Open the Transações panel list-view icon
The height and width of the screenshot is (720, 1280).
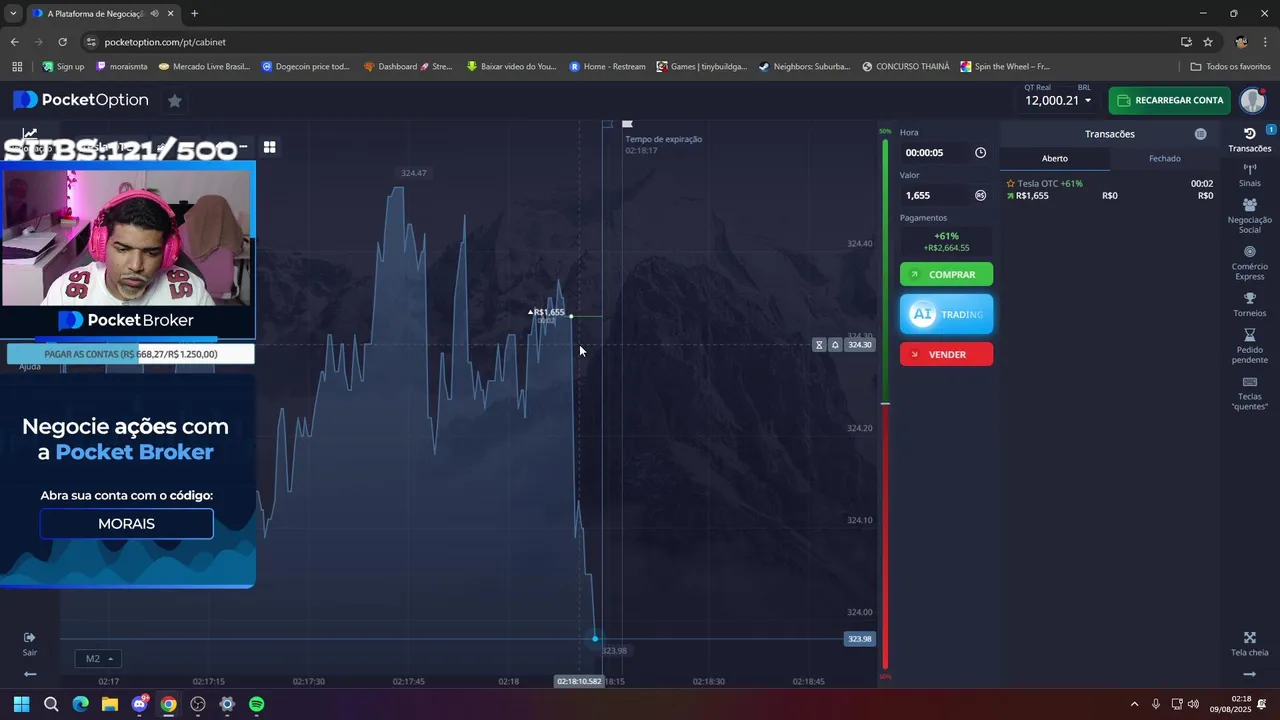click(1200, 134)
